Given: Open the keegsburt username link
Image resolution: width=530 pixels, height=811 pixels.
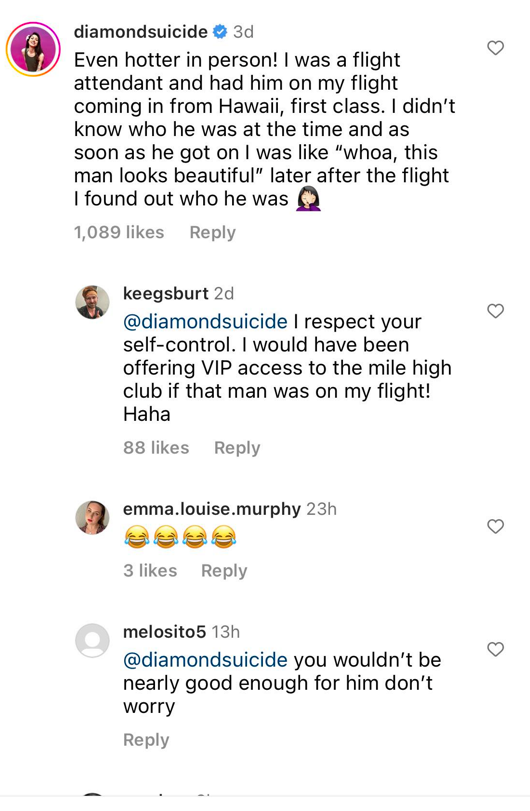Looking at the screenshot, I should pyautogui.click(x=166, y=294).
